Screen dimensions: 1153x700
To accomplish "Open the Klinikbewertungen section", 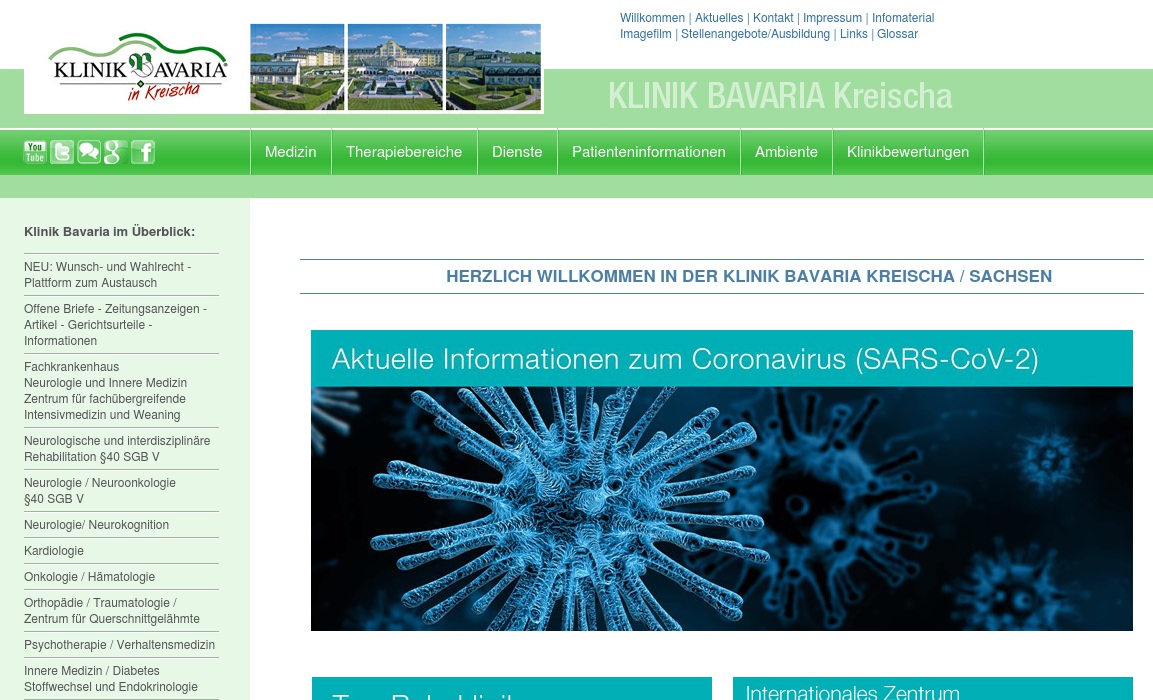I will pyautogui.click(x=907, y=152).
